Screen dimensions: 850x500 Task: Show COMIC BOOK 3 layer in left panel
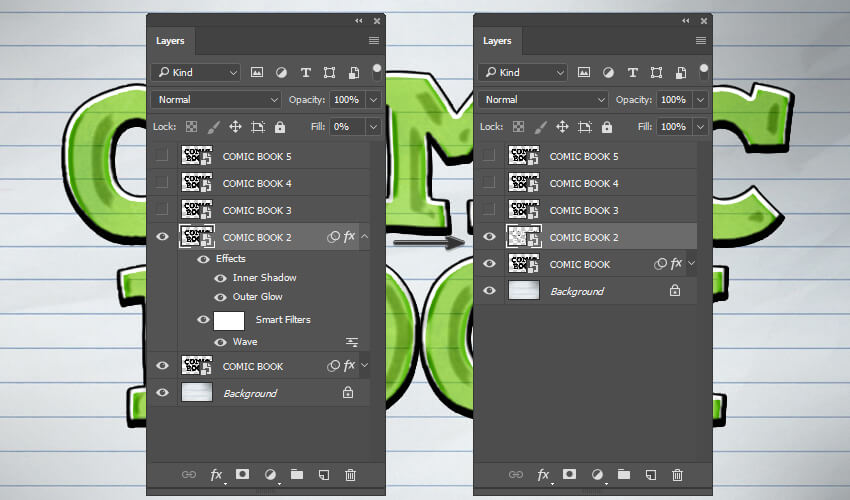tap(162, 209)
